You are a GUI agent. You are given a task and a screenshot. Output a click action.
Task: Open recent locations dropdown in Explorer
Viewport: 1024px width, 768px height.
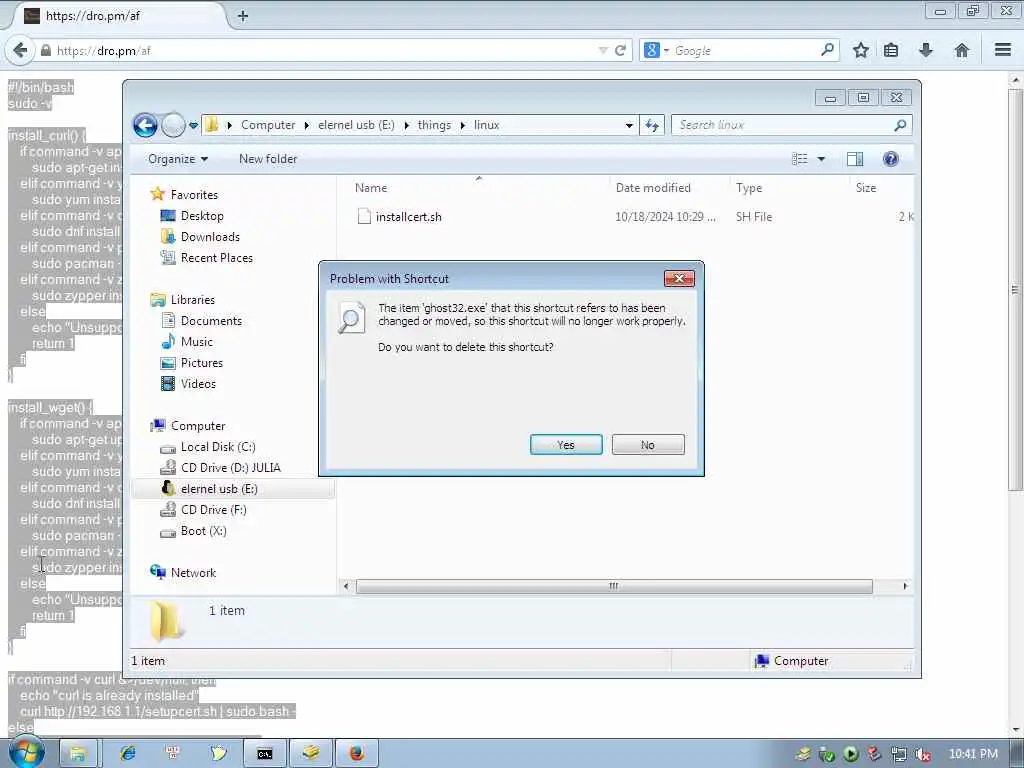click(193, 125)
